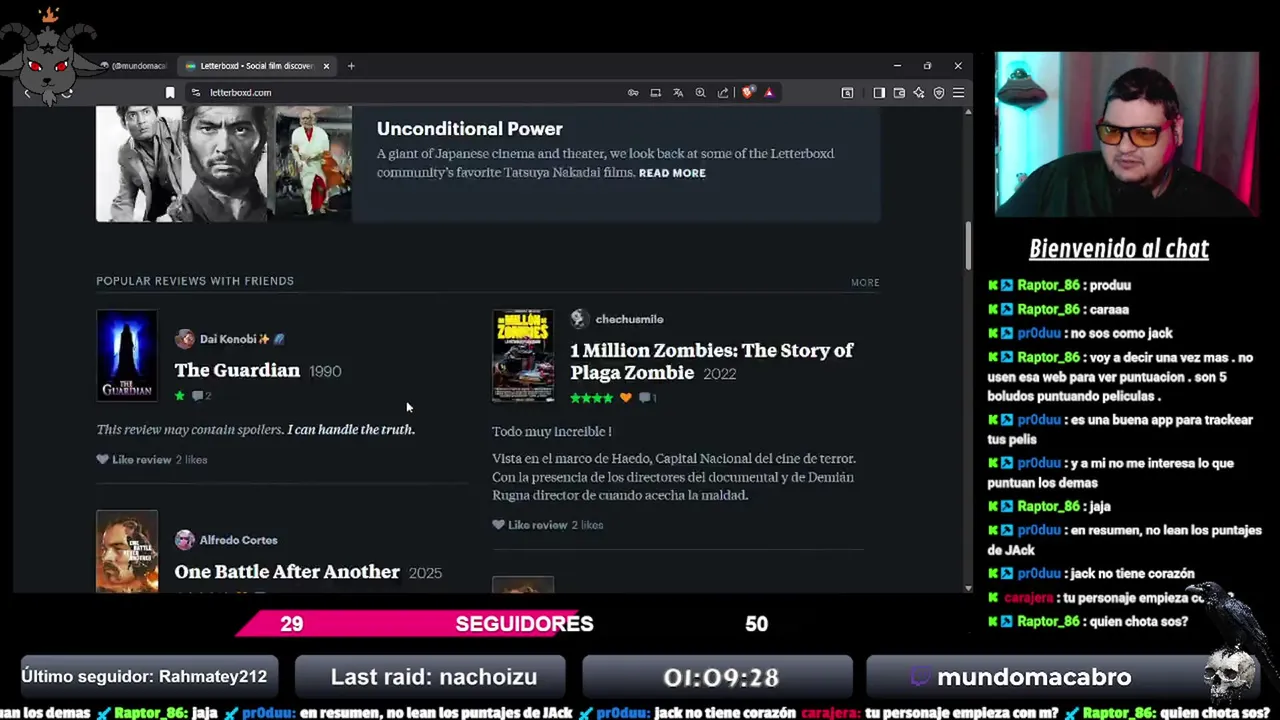This screenshot has height=720, width=1280.
Task: Open the Unconditional Power headline
Action: coord(469,129)
